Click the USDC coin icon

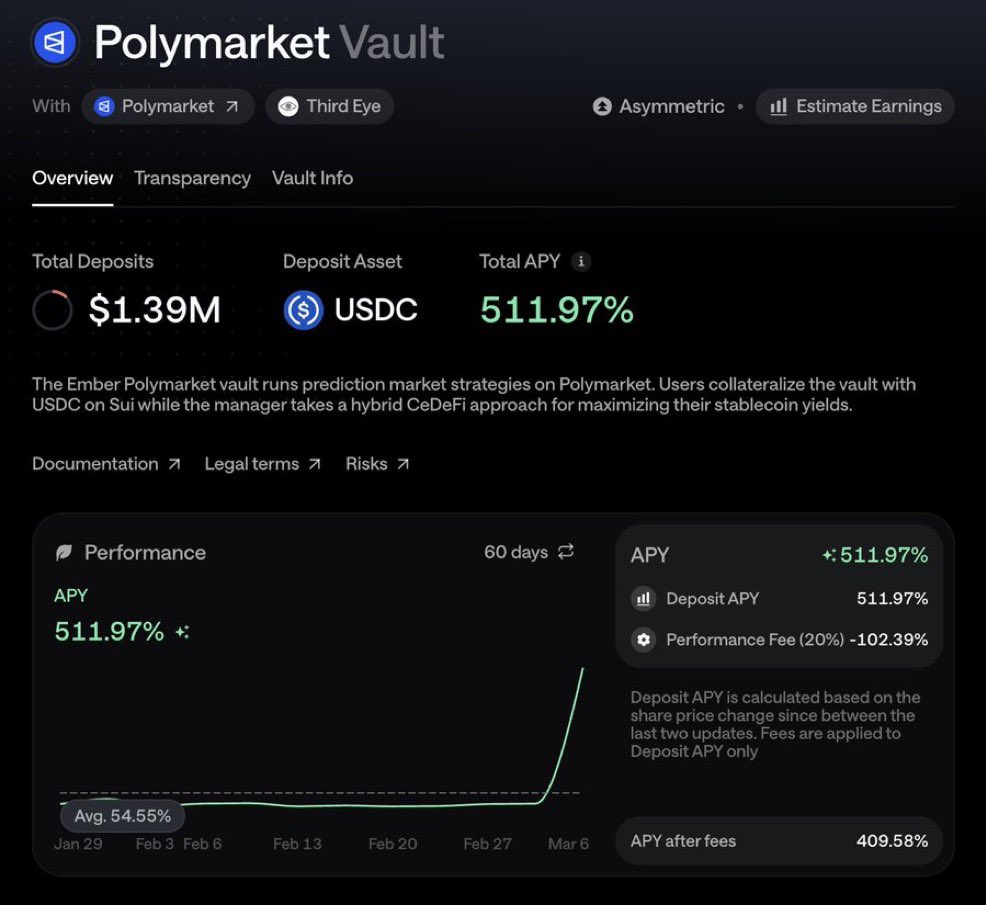303,309
